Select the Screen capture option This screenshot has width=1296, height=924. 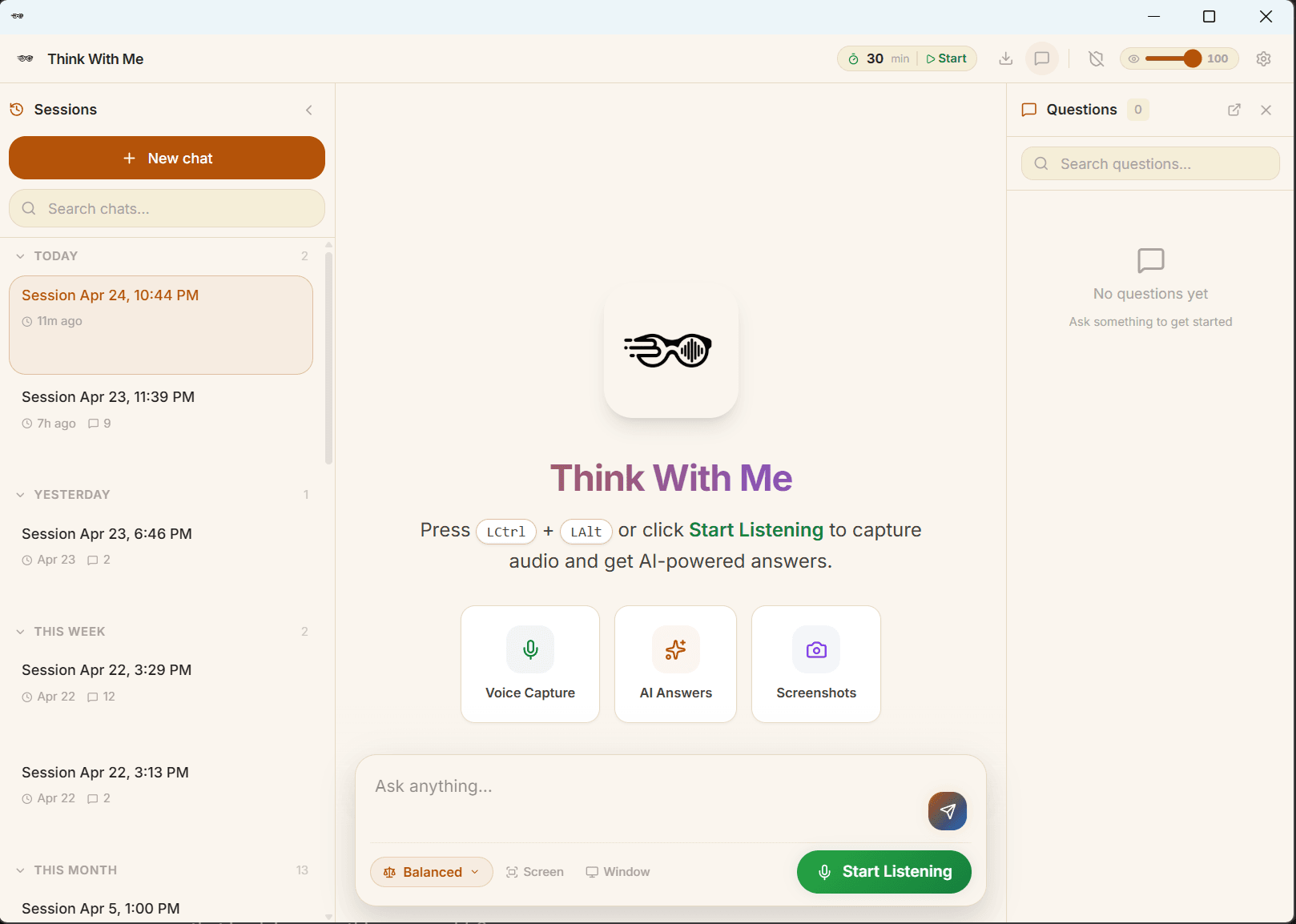(x=535, y=872)
